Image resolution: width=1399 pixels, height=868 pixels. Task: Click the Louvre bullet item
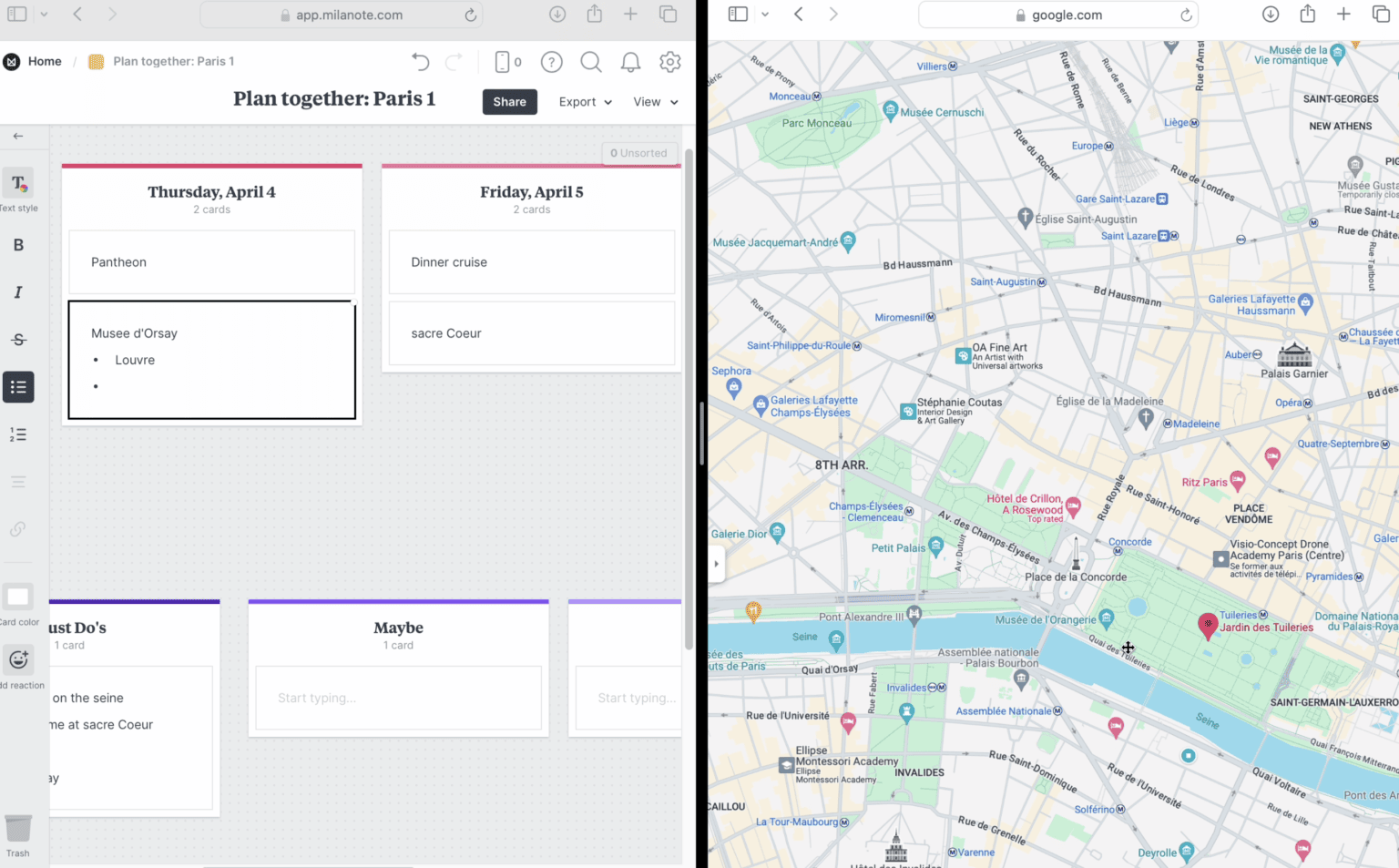(135, 360)
